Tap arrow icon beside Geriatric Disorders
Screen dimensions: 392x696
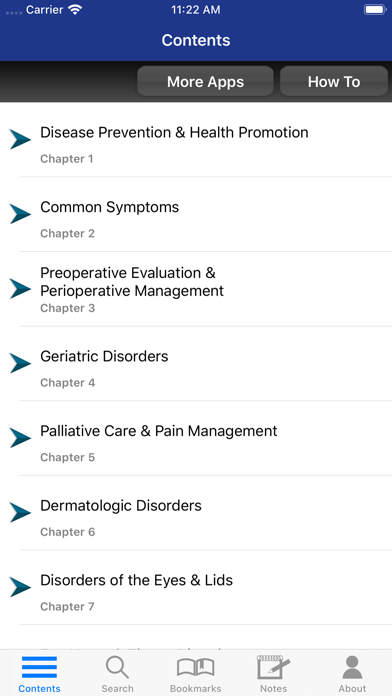click(x=20, y=363)
